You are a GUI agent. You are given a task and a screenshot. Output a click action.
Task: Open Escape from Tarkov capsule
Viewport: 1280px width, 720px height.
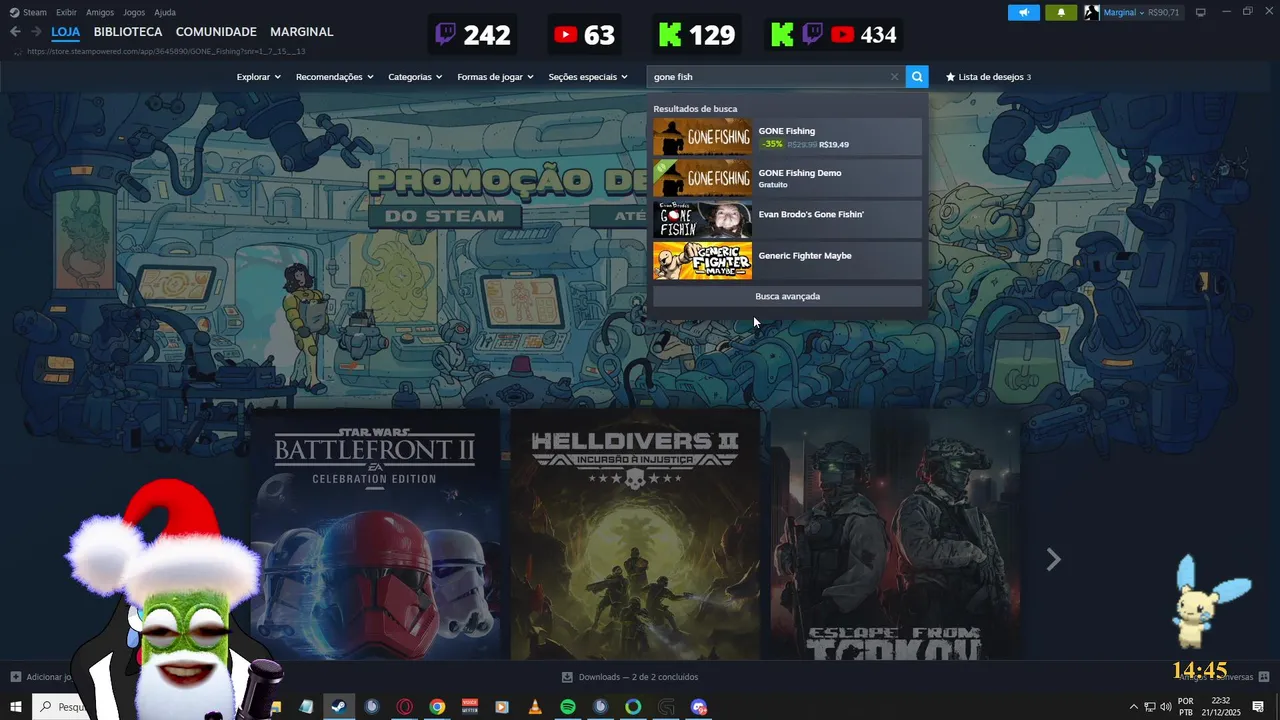coord(895,534)
